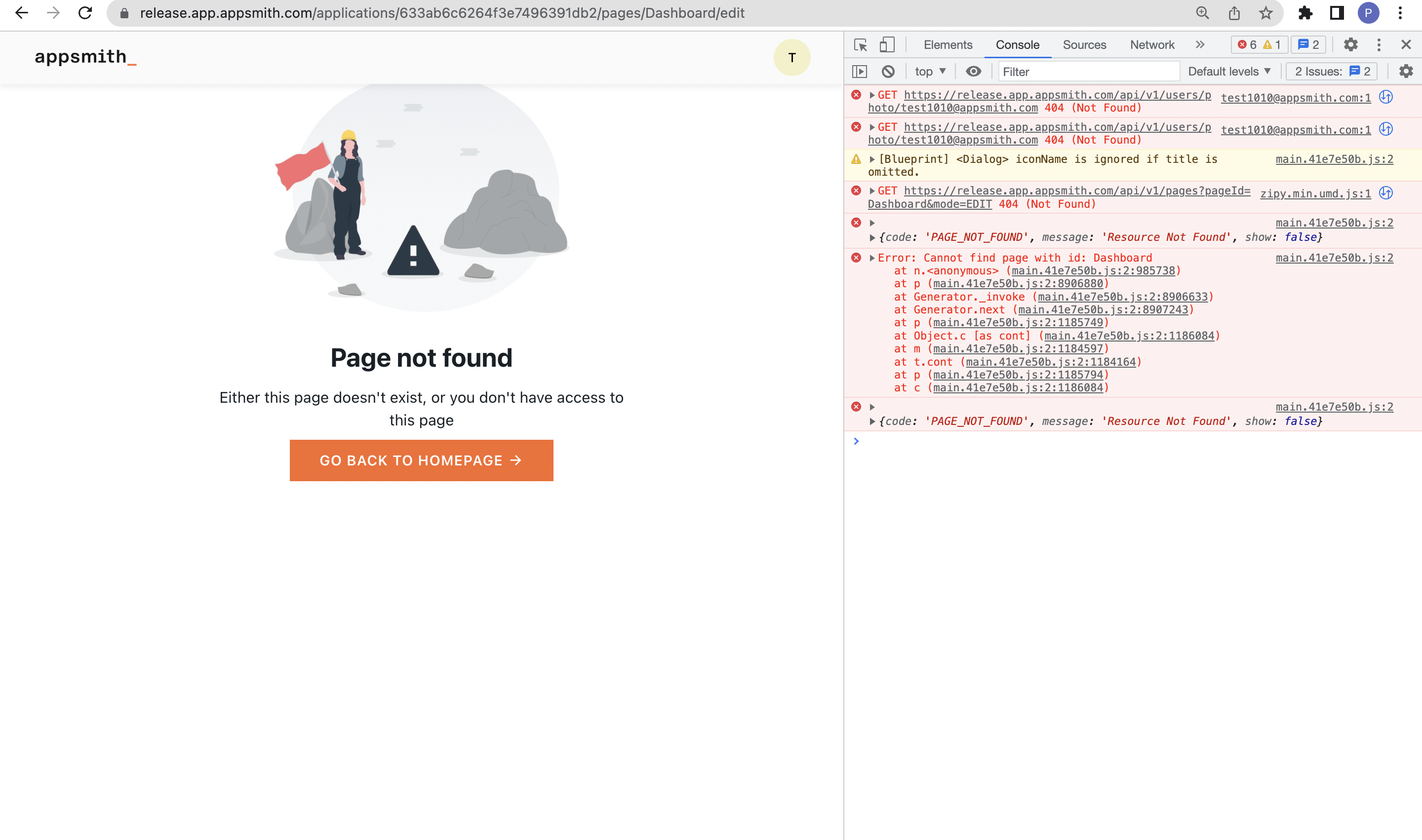Open the device toolbar emulator
This screenshot has width=1422, height=840.
tap(887, 44)
